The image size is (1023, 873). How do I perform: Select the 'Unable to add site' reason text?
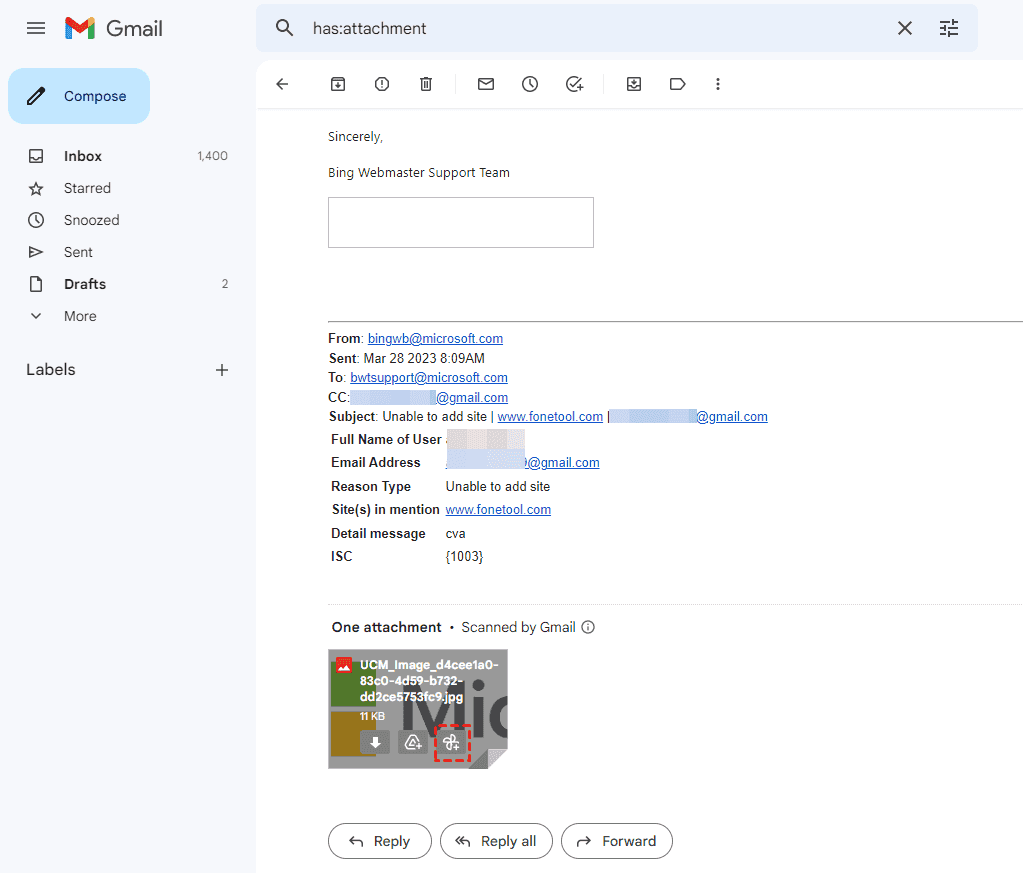tap(498, 486)
